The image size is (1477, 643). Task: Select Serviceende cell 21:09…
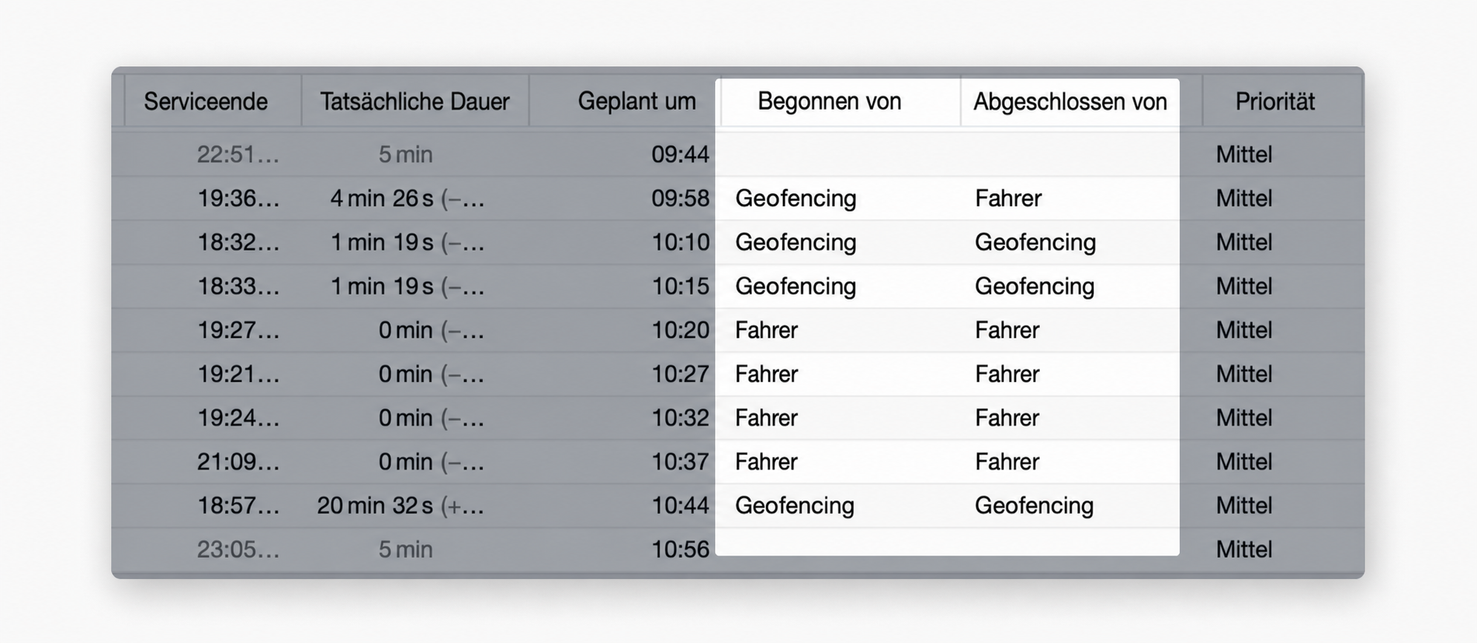(x=238, y=462)
